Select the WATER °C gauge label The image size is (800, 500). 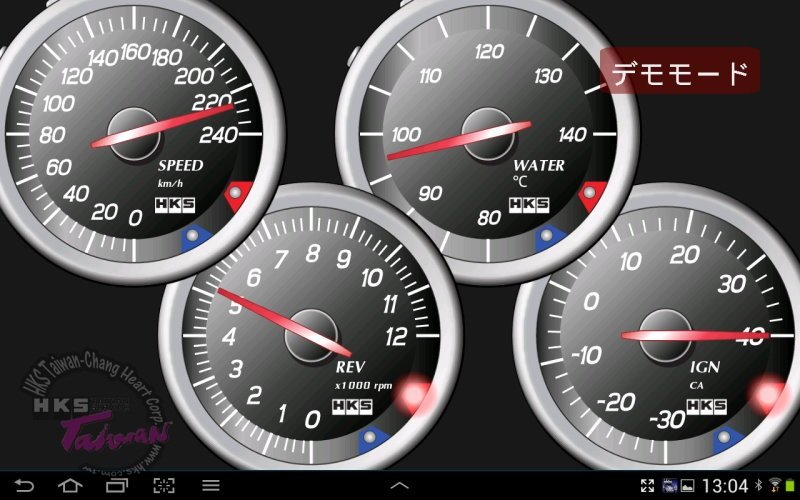(539, 172)
